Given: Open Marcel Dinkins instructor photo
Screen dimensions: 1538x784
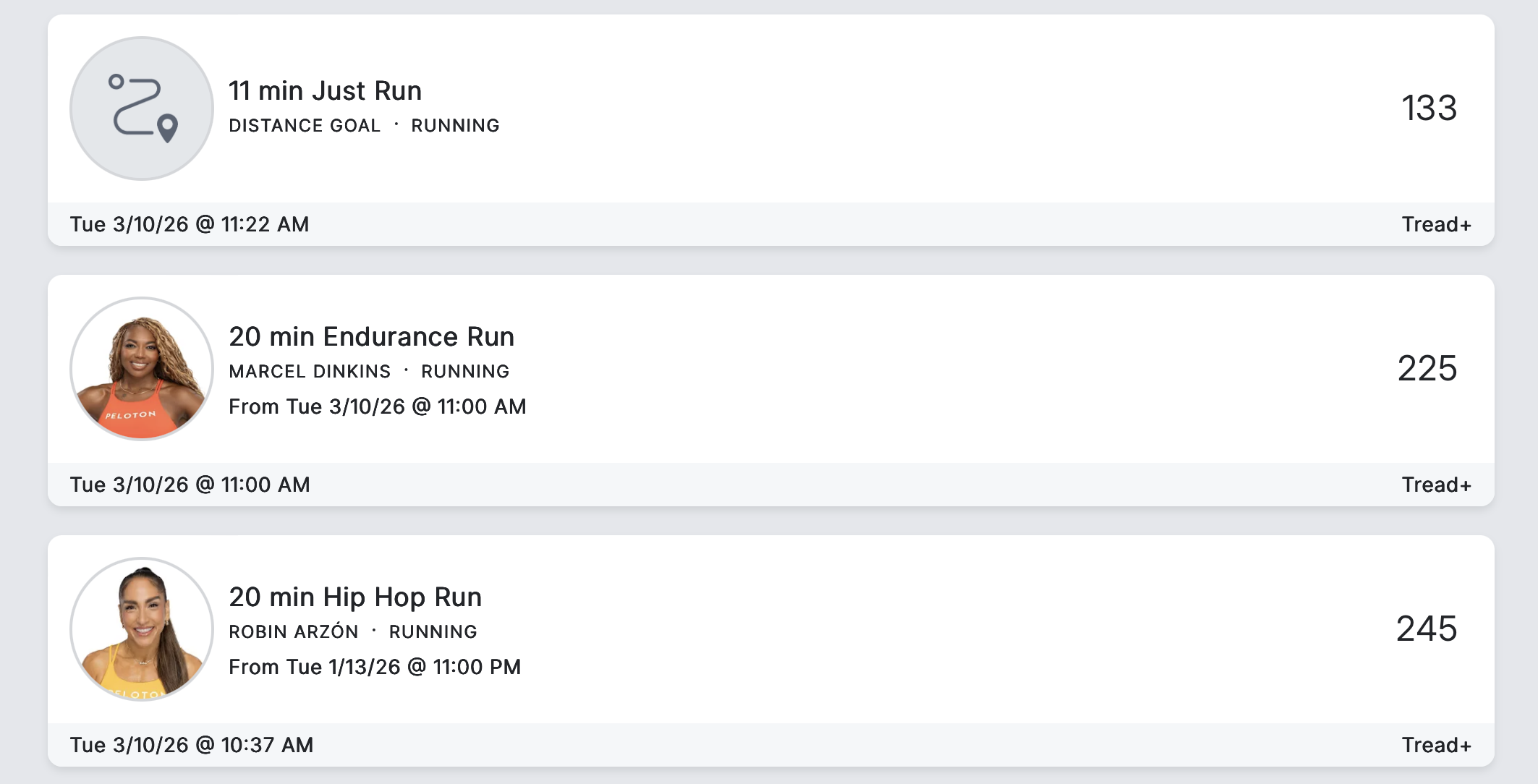Looking at the screenshot, I should pos(142,369).
